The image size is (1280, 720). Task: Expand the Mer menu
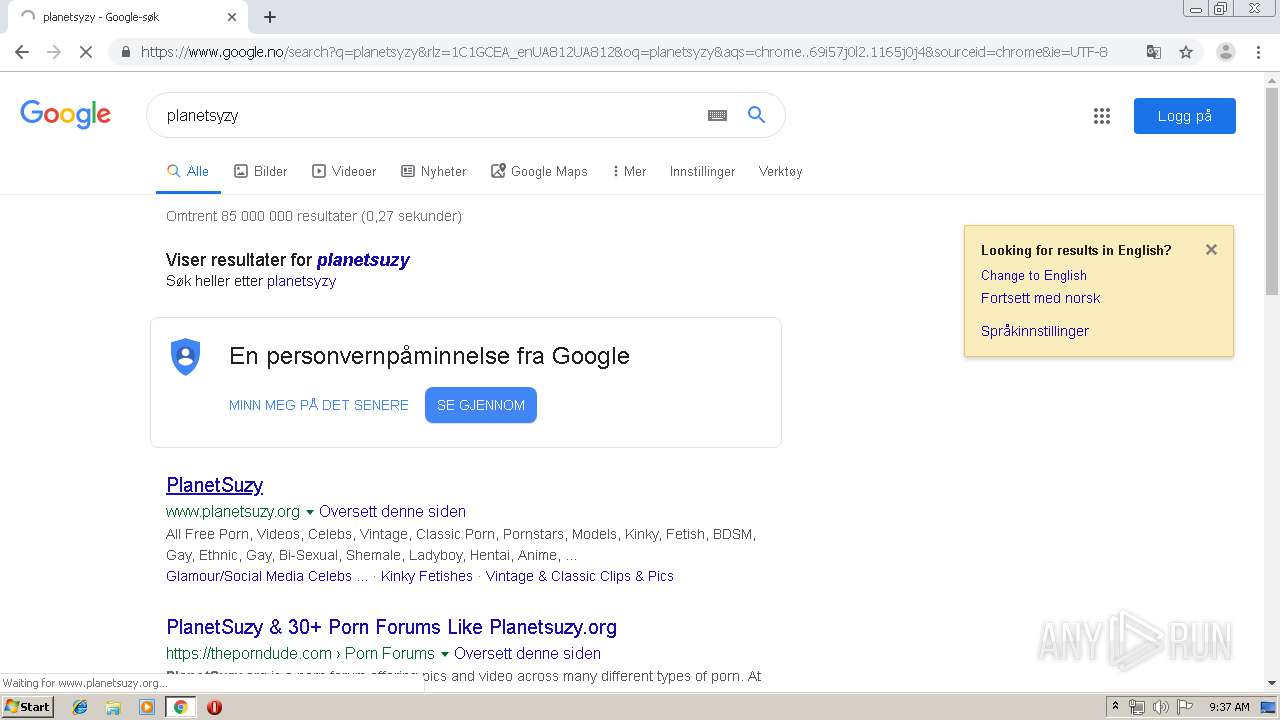click(629, 171)
